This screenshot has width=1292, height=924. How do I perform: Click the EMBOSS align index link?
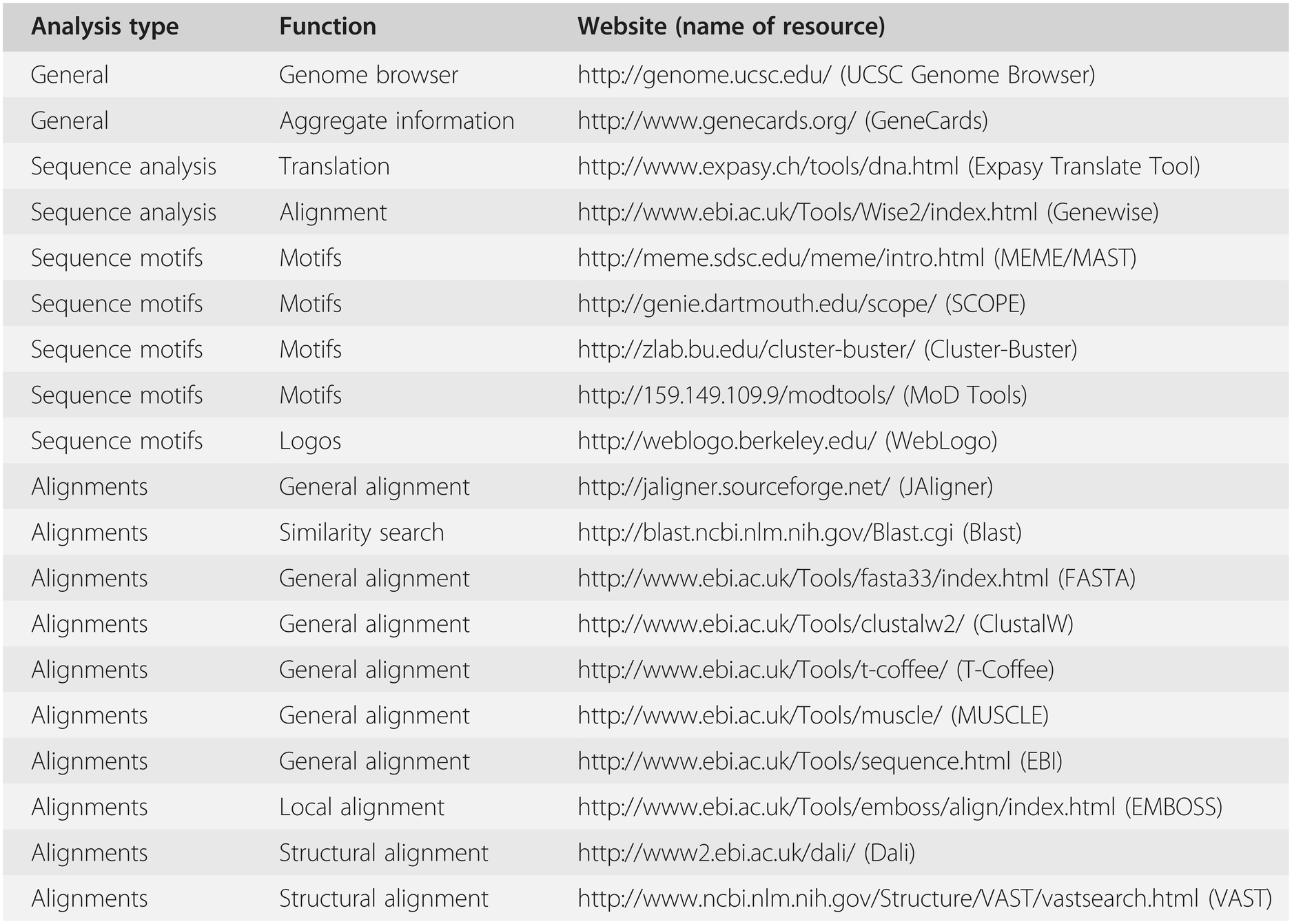tap(846, 807)
